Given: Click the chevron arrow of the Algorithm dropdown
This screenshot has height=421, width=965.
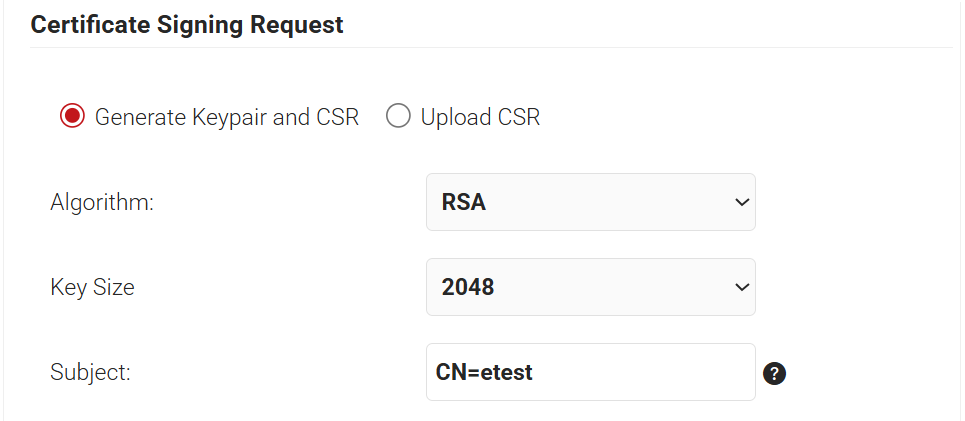Looking at the screenshot, I should coord(741,202).
